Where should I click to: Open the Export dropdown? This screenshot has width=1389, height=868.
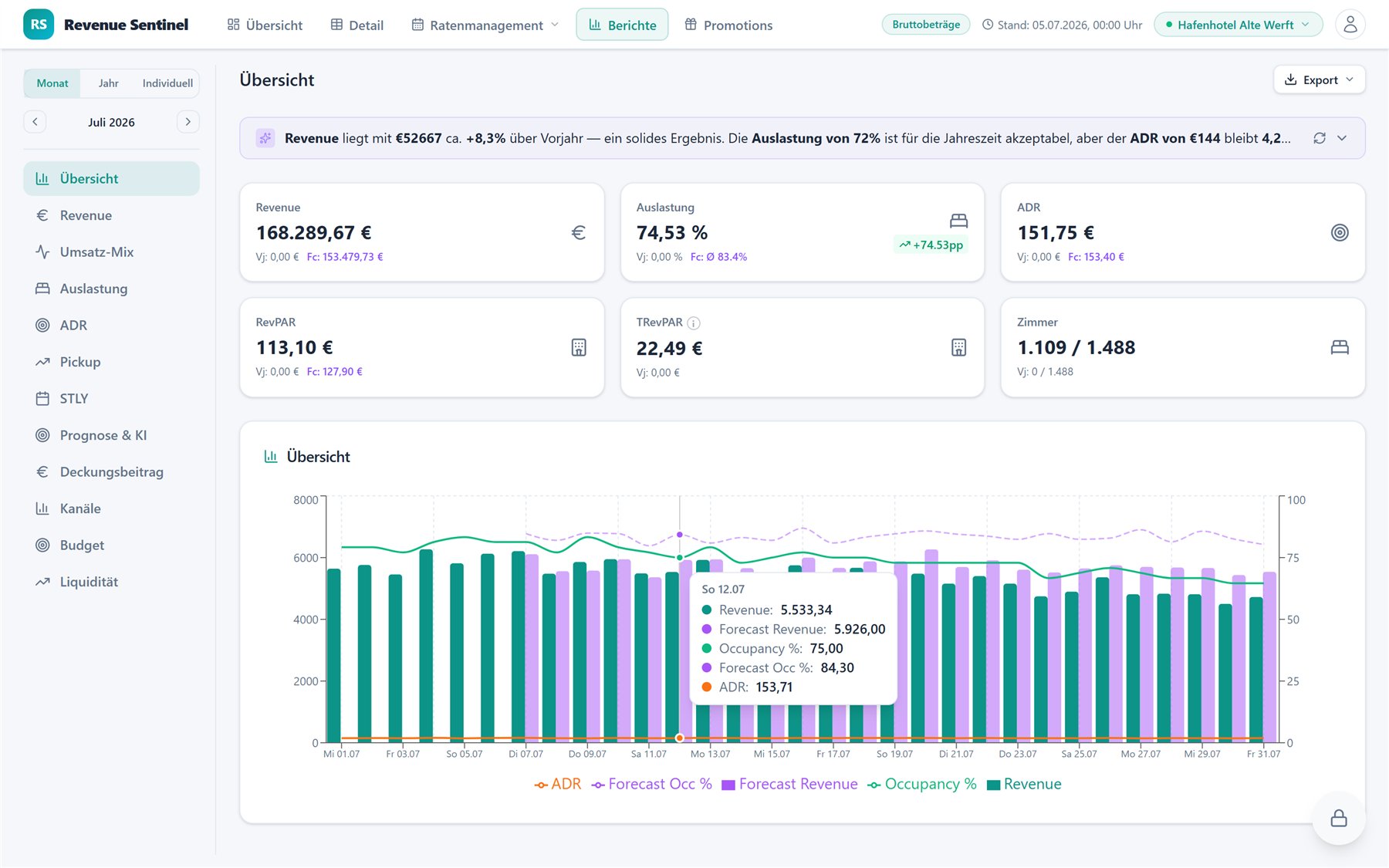click(x=1319, y=79)
